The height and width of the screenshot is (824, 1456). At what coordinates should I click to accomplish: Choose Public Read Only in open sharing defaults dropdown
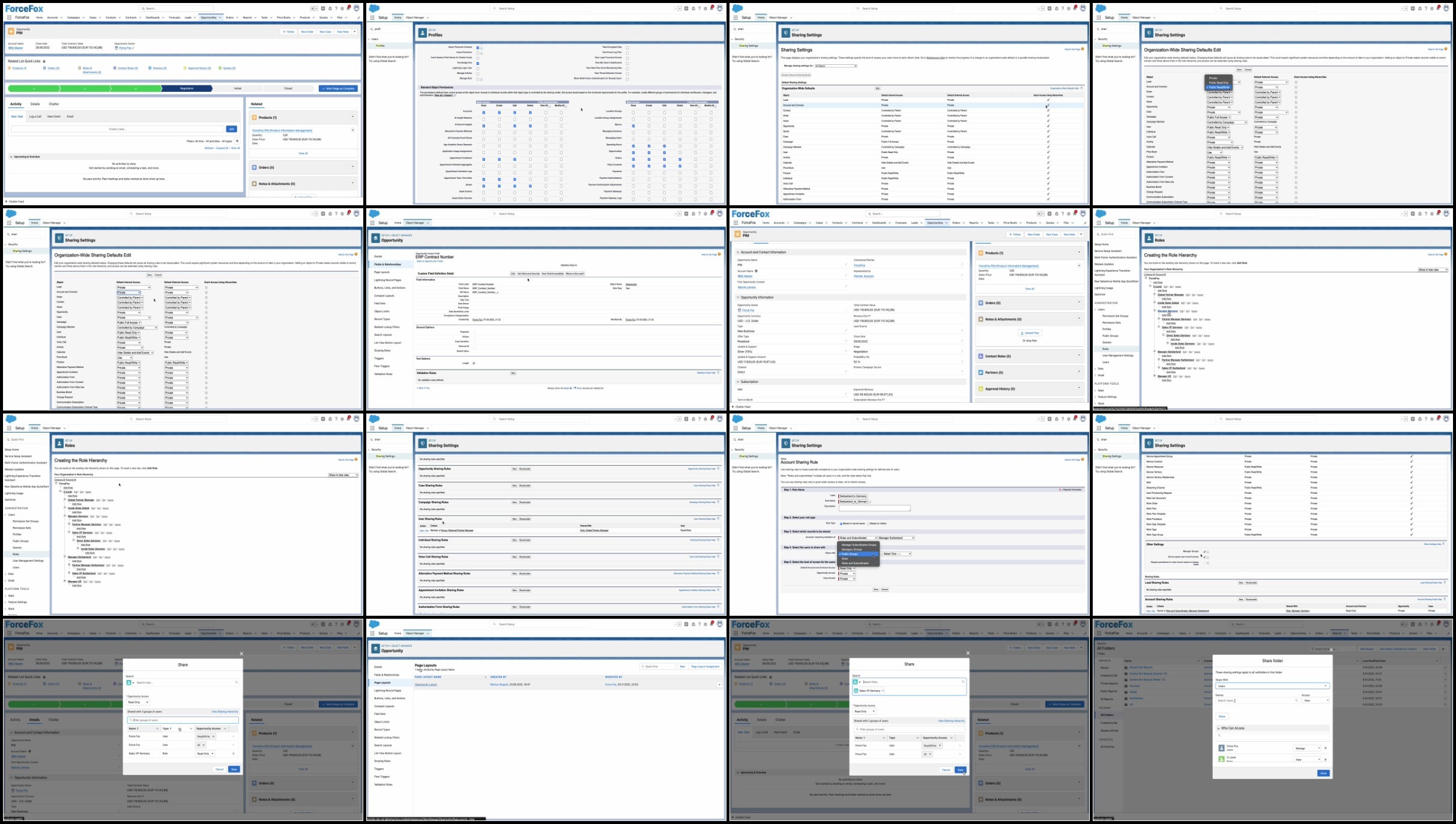[x=1219, y=83]
